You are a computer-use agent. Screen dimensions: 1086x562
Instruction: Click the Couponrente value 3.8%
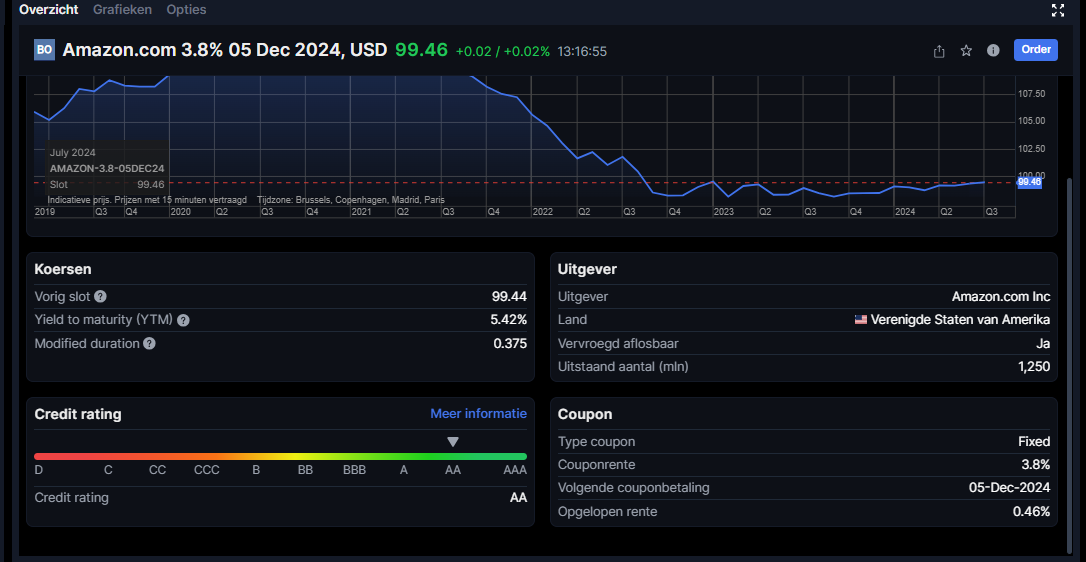tap(1035, 465)
